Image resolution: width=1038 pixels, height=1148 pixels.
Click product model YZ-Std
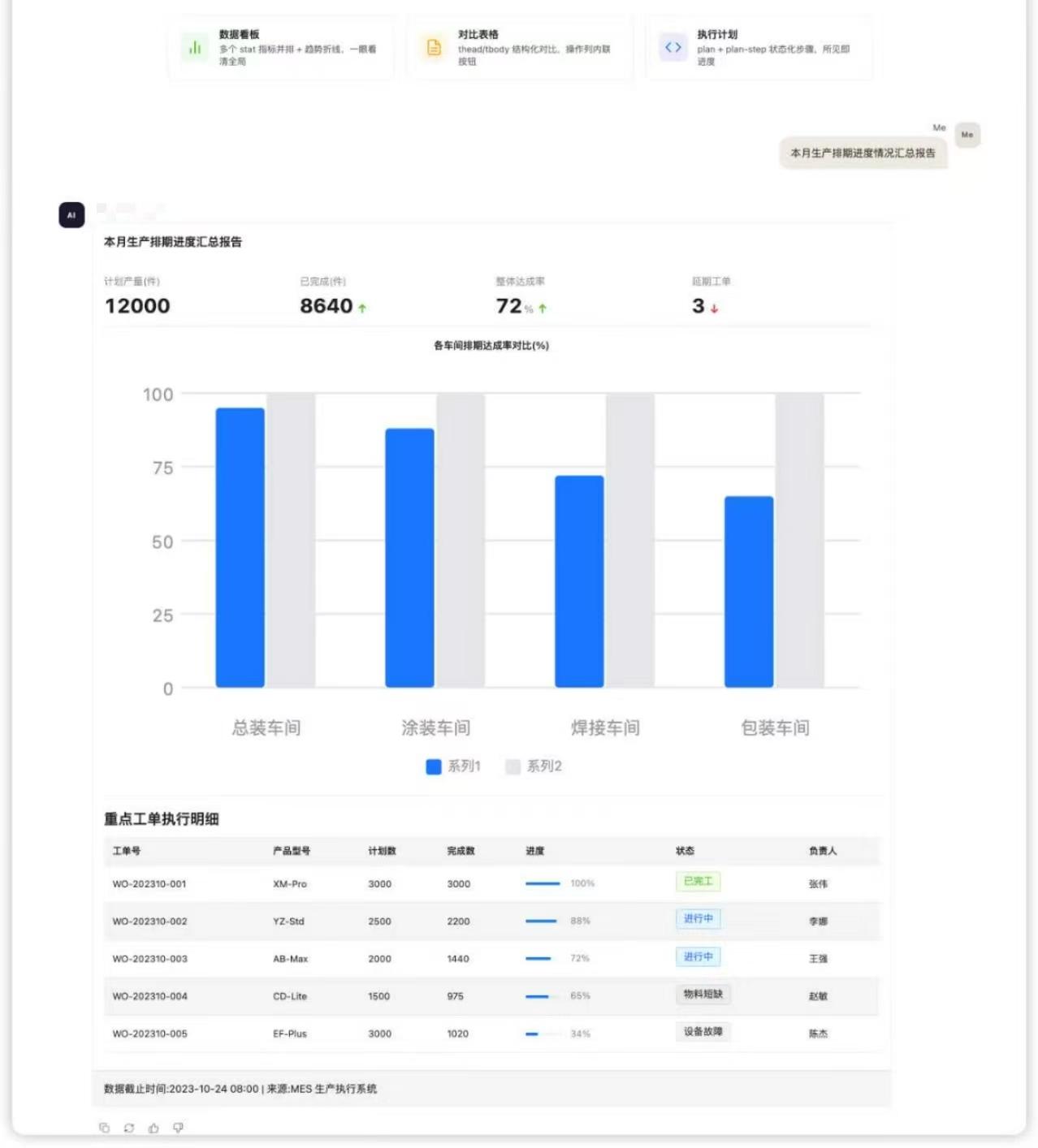point(288,921)
